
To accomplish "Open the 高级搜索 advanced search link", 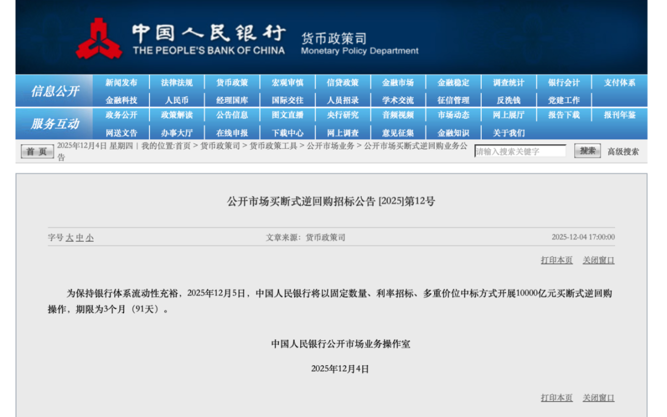I will tap(623, 152).
